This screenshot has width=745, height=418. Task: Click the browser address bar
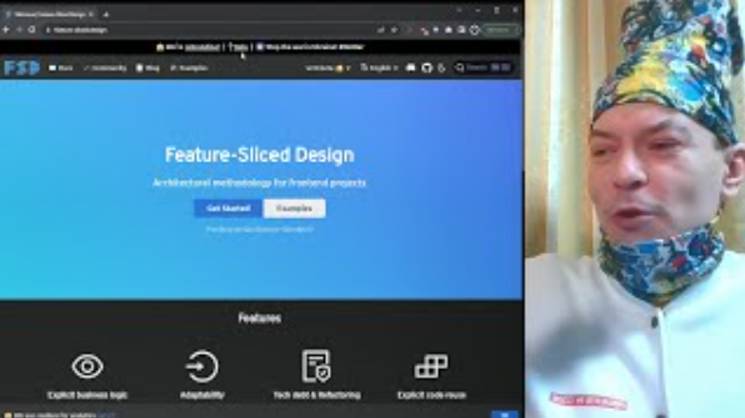point(209,29)
